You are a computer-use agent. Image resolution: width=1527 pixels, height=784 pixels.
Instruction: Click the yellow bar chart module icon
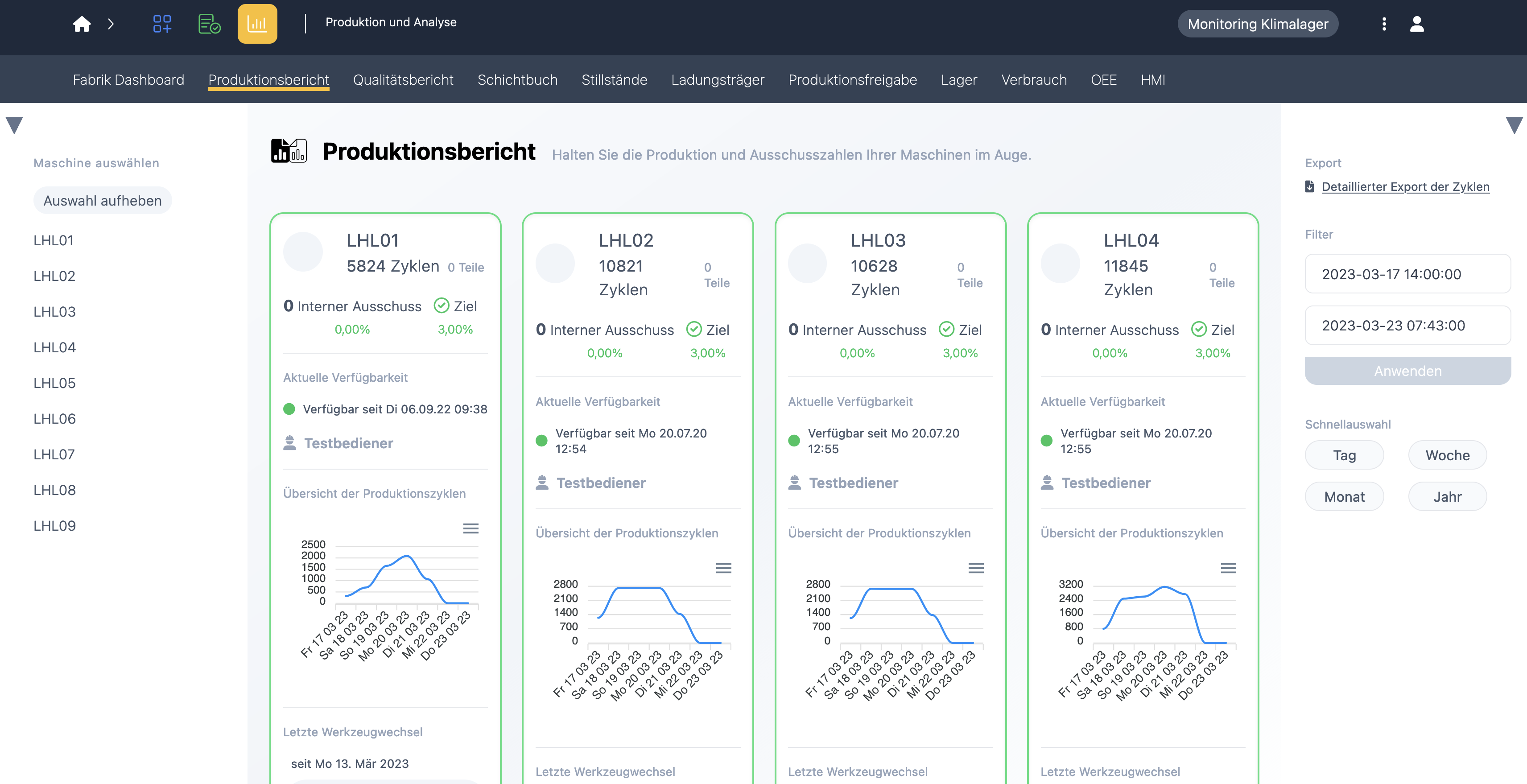257,24
